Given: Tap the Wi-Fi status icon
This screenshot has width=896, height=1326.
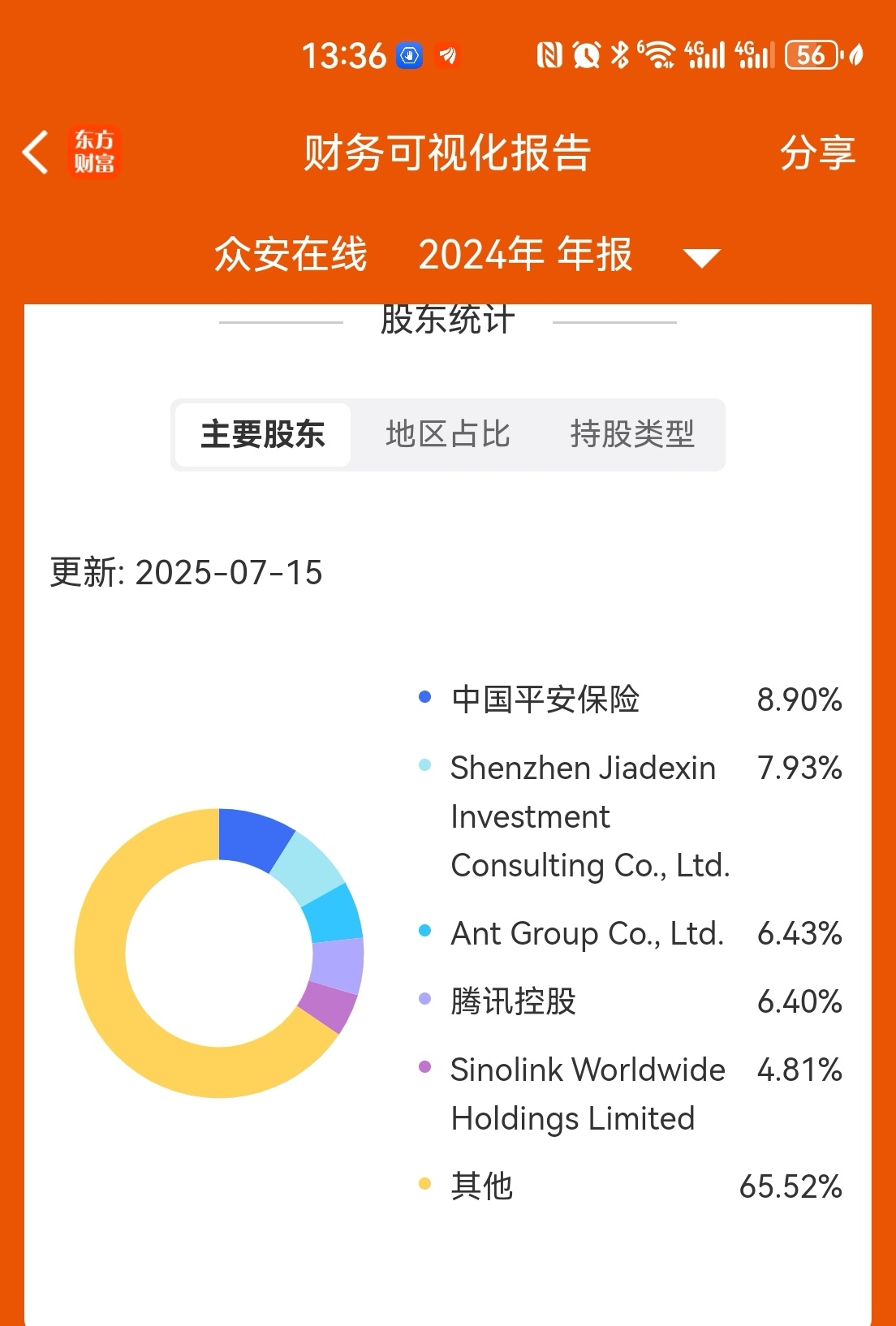Looking at the screenshot, I should tap(657, 55).
